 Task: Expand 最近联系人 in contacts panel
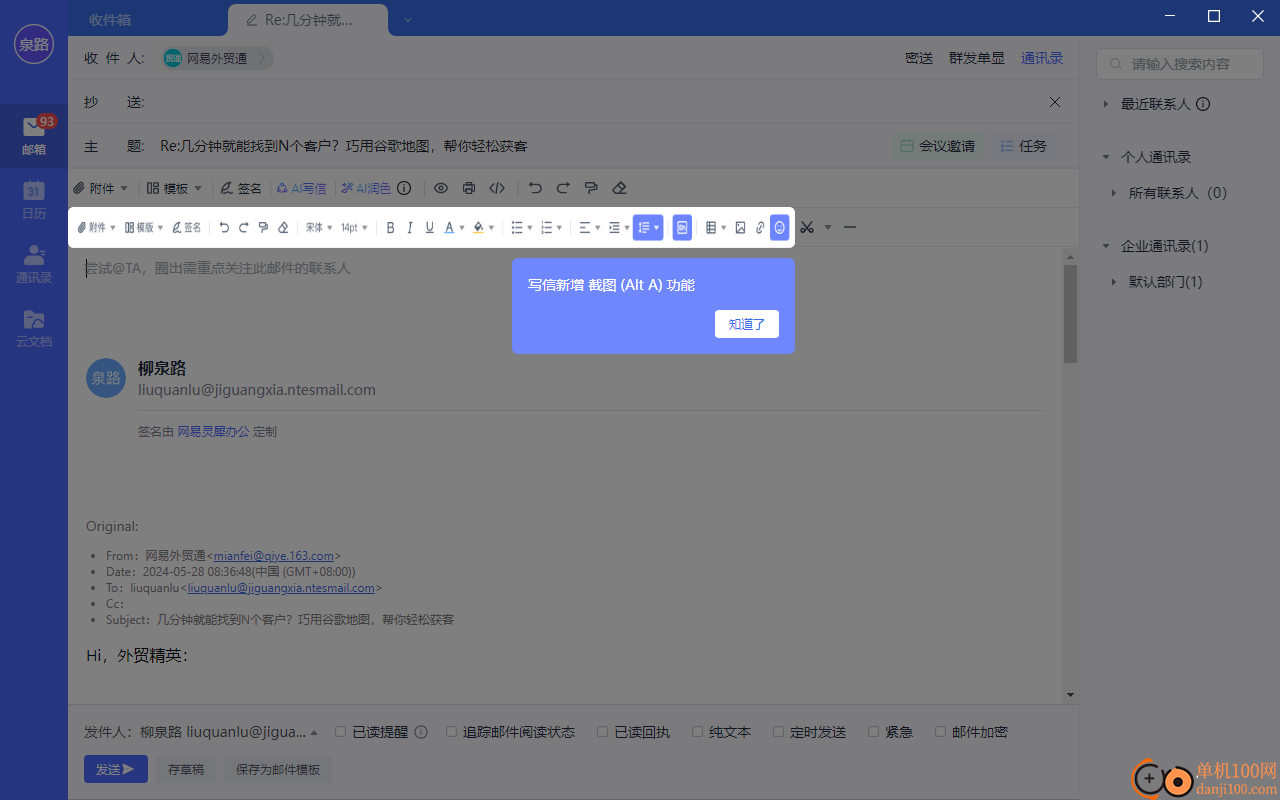click(x=1106, y=104)
